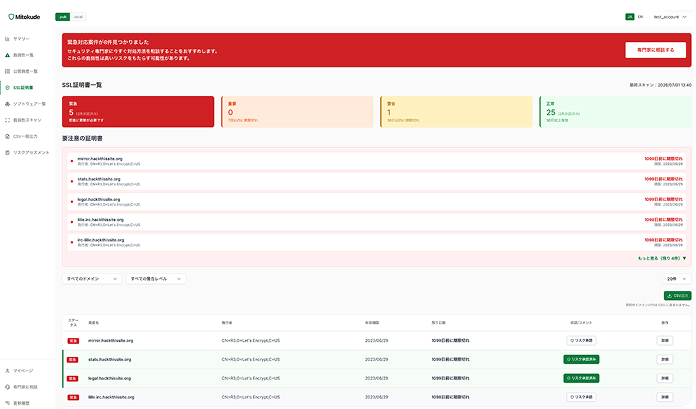Click the red 緊急 badge for legal.hackthissite.org
The image size is (696, 409).
click(x=73, y=378)
